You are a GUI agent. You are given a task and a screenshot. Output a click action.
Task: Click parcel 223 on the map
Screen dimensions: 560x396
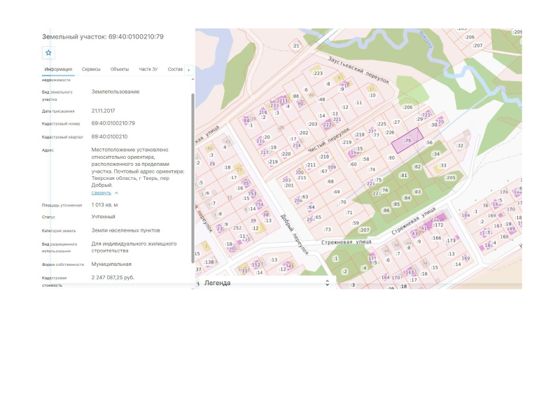318,73
